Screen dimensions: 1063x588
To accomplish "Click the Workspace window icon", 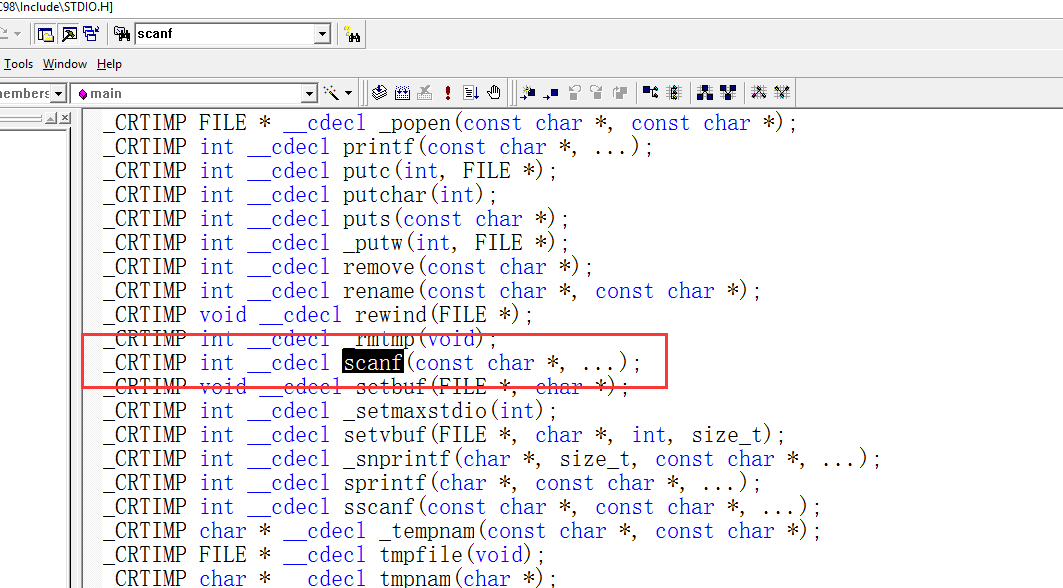I will [x=46, y=34].
